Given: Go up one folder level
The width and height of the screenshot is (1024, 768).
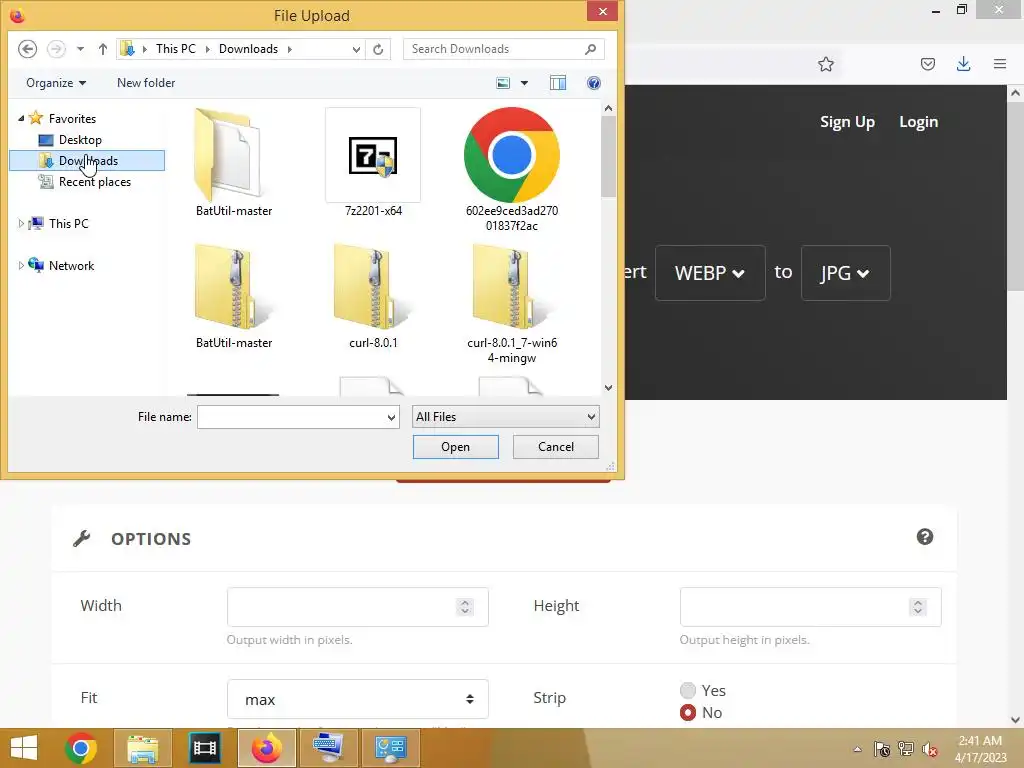Looking at the screenshot, I should click(x=103, y=49).
